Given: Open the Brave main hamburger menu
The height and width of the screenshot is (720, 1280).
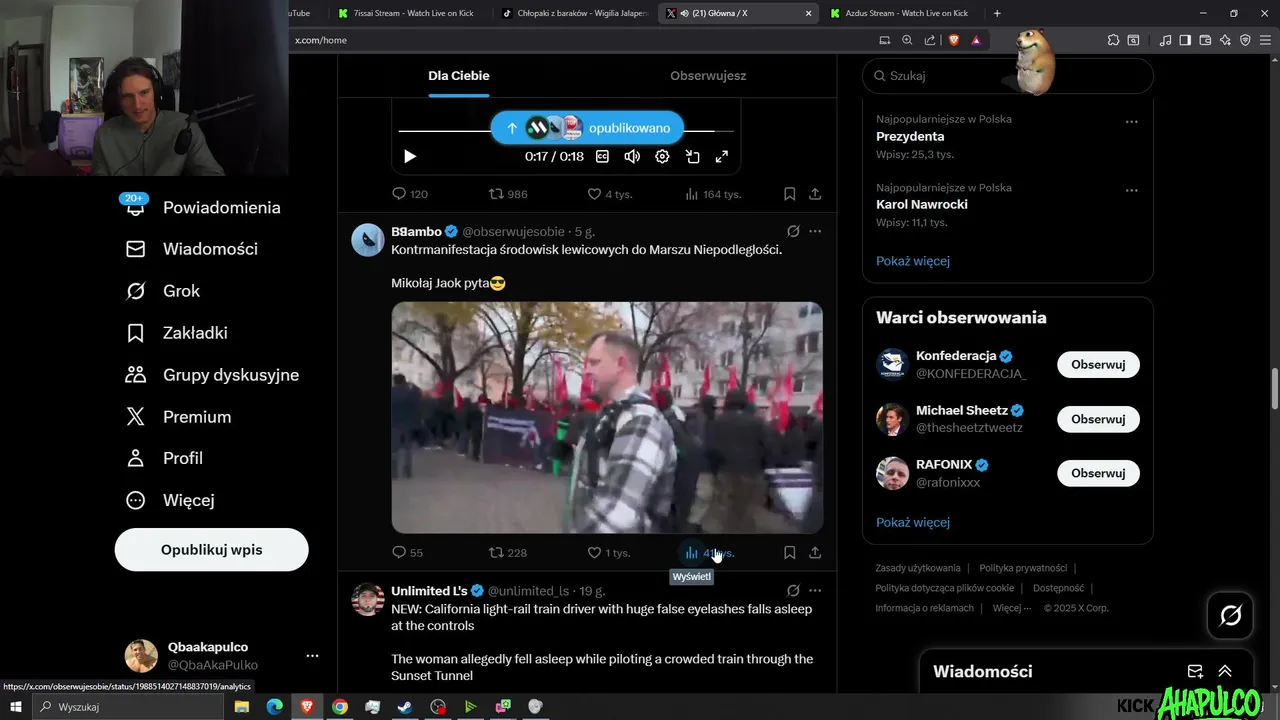Looking at the screenshot, I should 1265,40.
